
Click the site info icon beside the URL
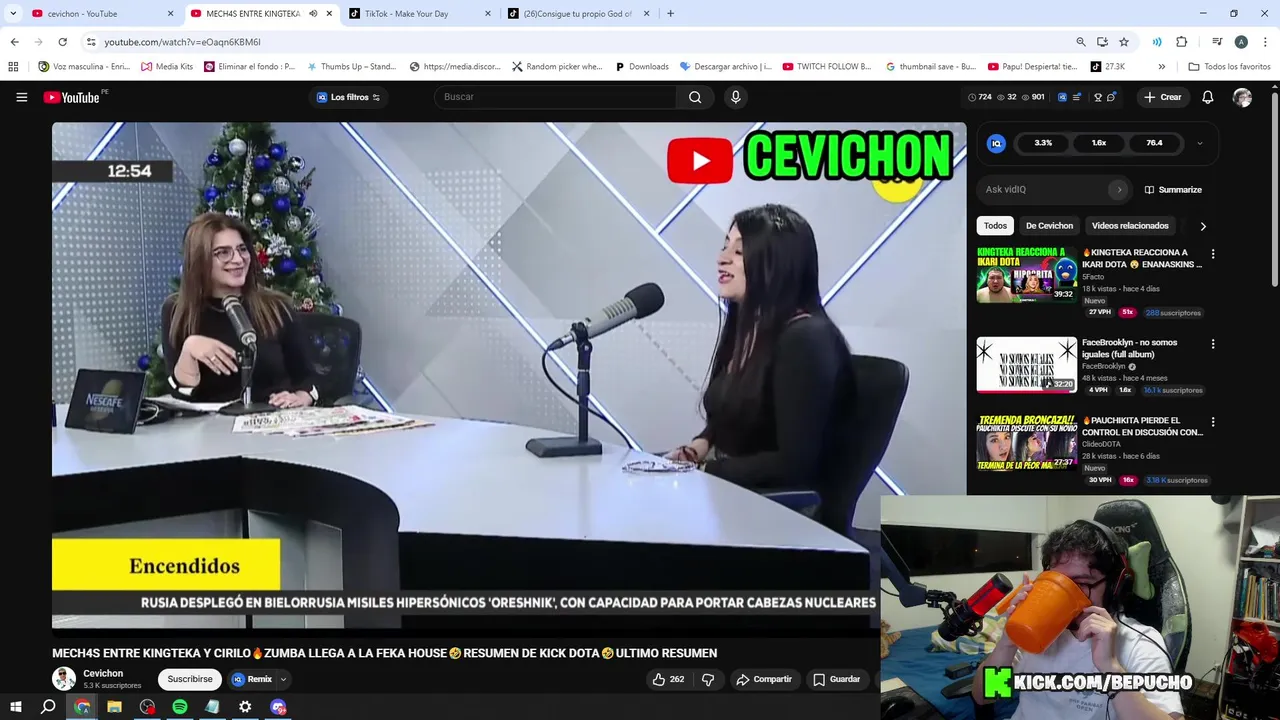[x=91, y=42]
